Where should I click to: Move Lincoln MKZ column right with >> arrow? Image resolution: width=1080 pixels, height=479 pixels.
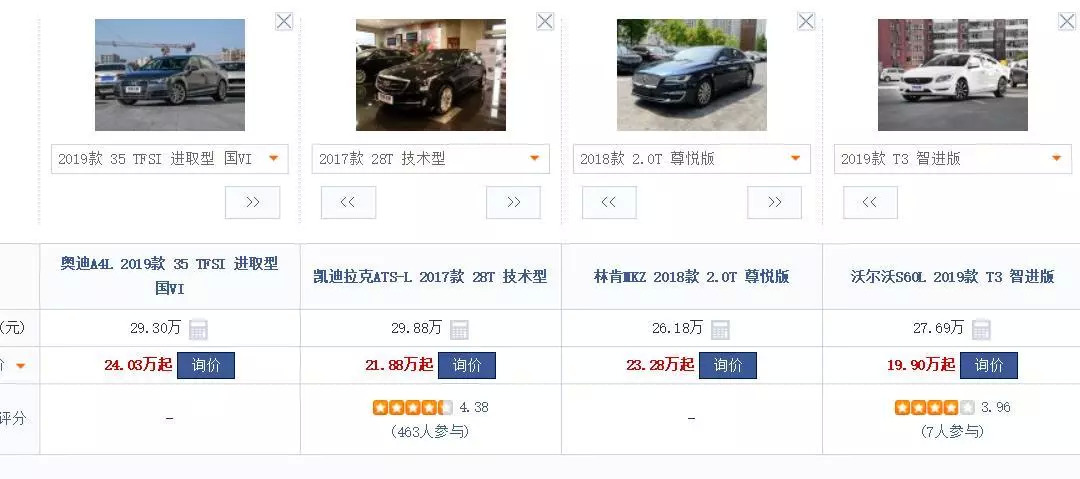pos(775,203)
